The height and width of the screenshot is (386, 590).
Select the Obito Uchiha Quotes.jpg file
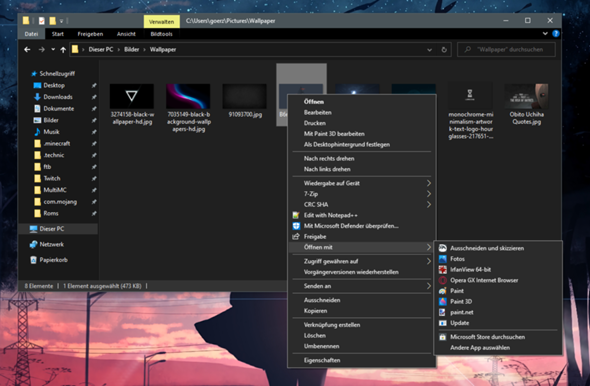pos(526,104)
